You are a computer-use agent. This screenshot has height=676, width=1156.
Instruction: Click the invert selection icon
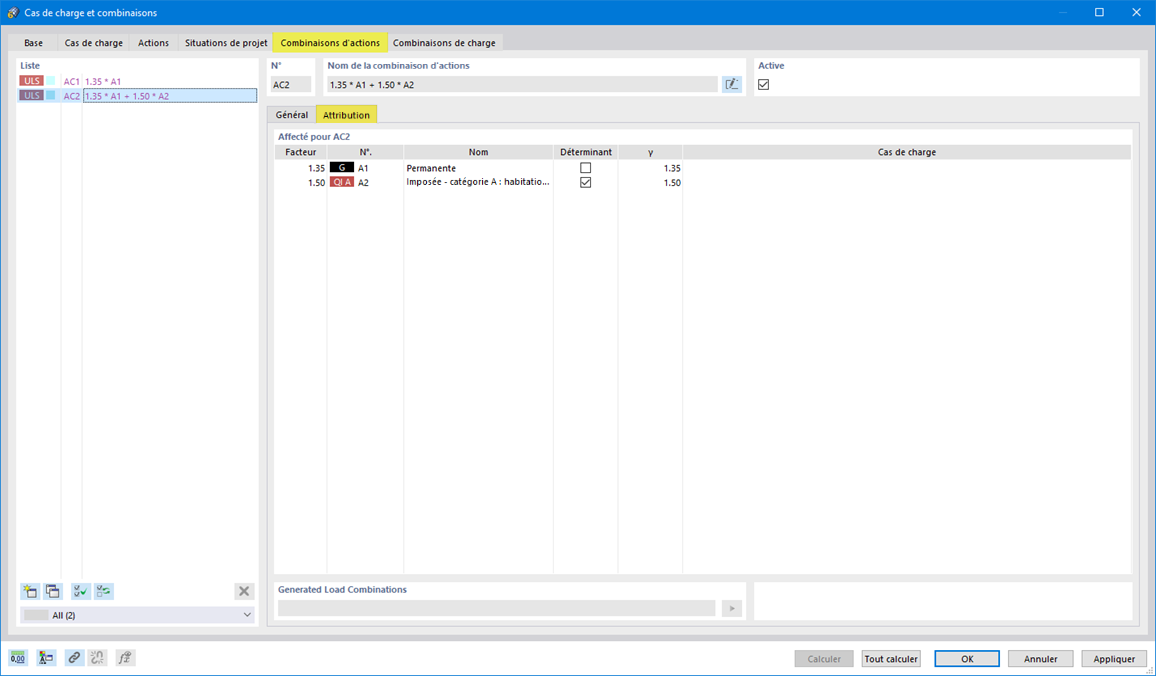click(x=104, y=591)
